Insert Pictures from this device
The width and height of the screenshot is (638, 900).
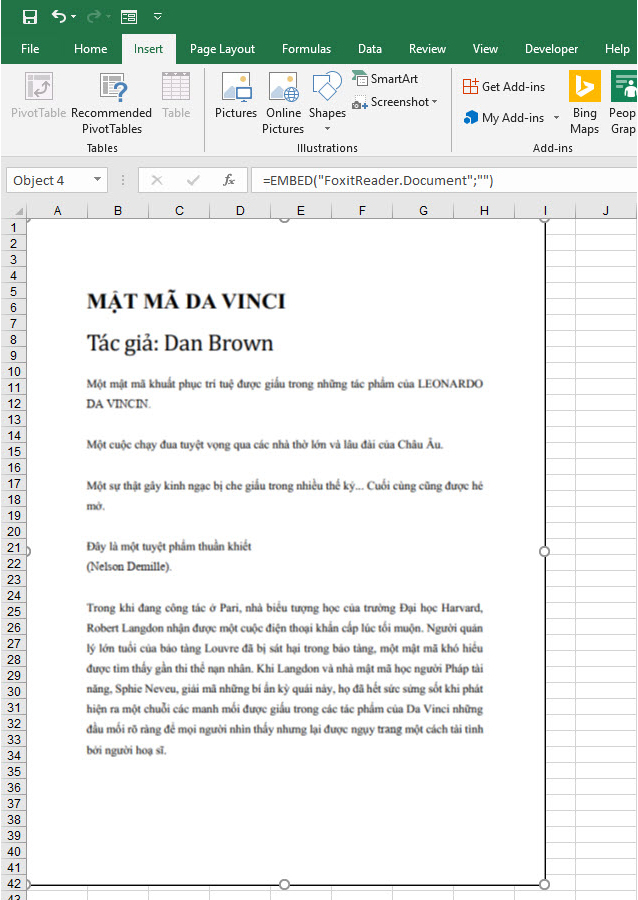[x=236, y=95]
